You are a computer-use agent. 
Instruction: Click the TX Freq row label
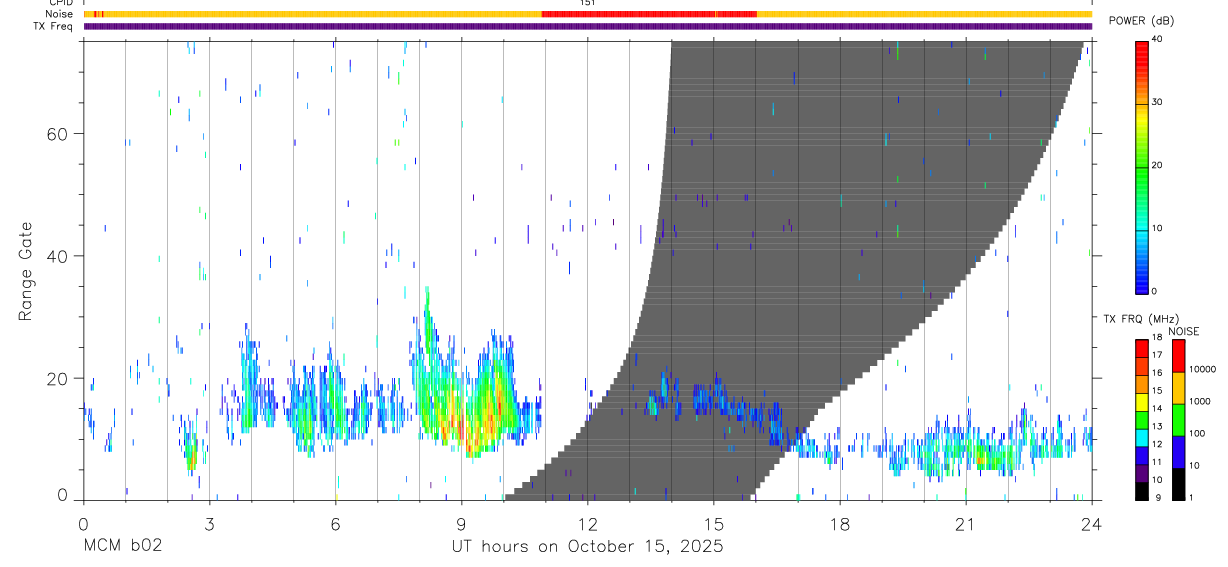(53, 26)
